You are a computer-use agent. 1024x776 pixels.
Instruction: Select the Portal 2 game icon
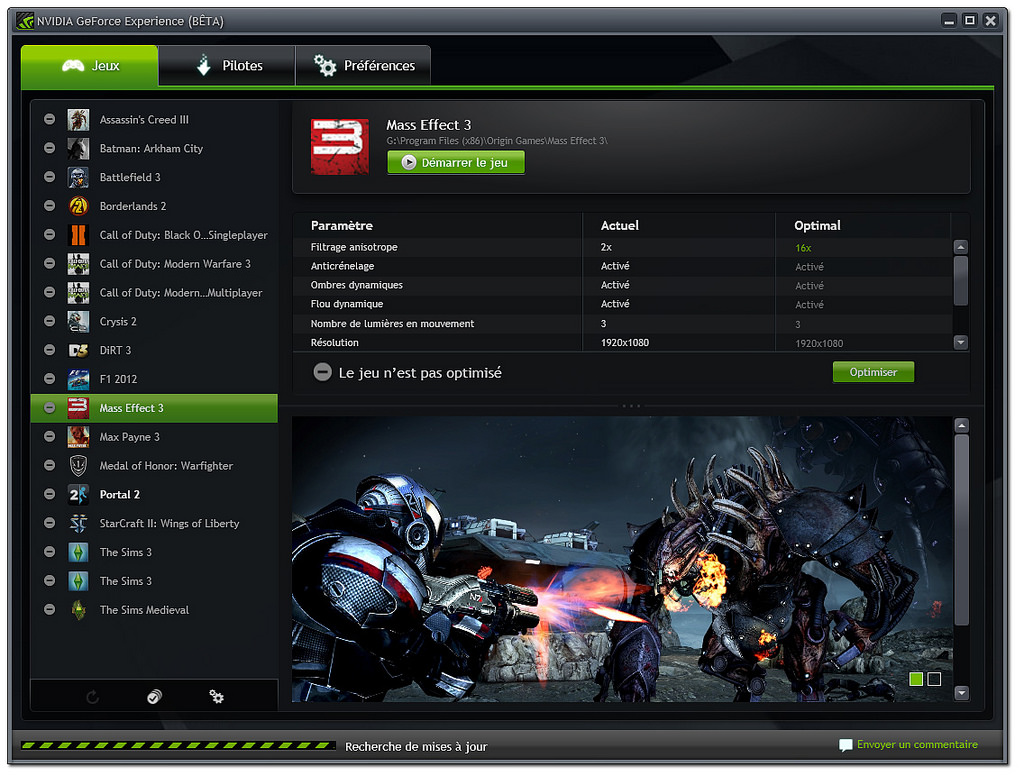tap(78, 495)
